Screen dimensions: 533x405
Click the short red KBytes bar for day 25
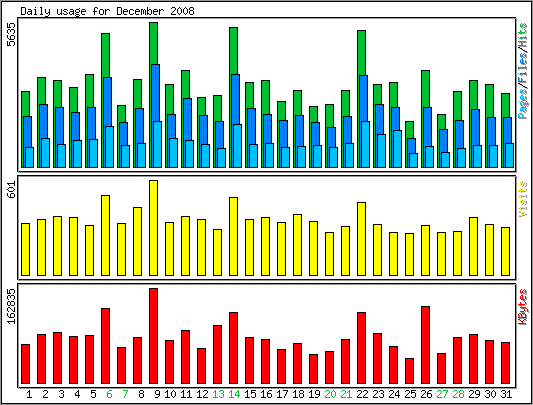point(409,371)
